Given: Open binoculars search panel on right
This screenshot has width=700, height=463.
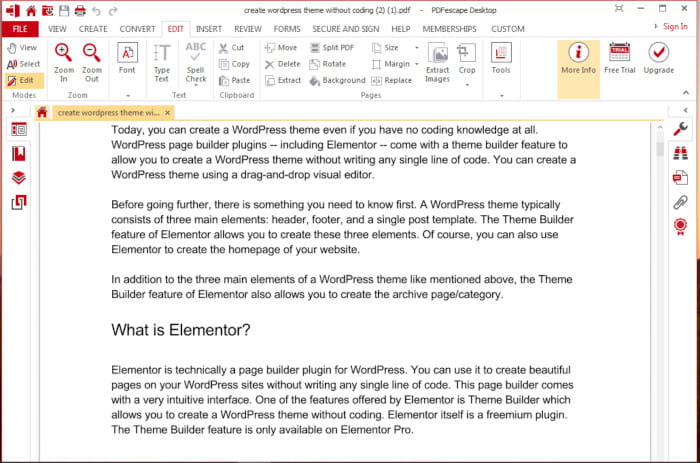Looking at the screenshot, I should coord(680,153).
